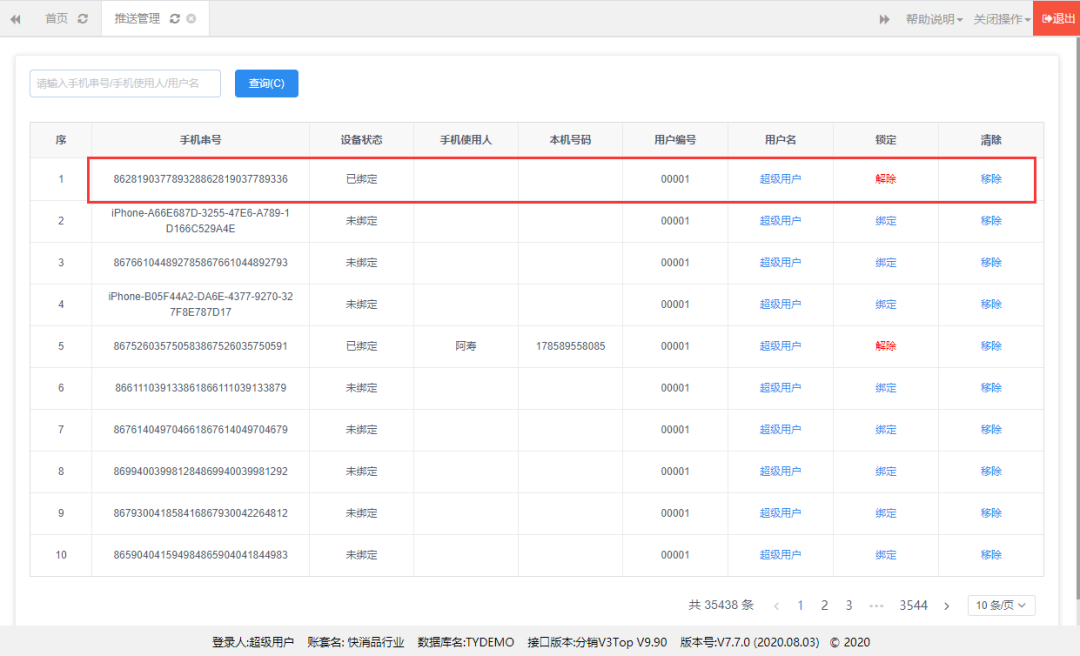The image size is (1080, 656).
Task: Click 移除 in row 2
Action: 991,221
